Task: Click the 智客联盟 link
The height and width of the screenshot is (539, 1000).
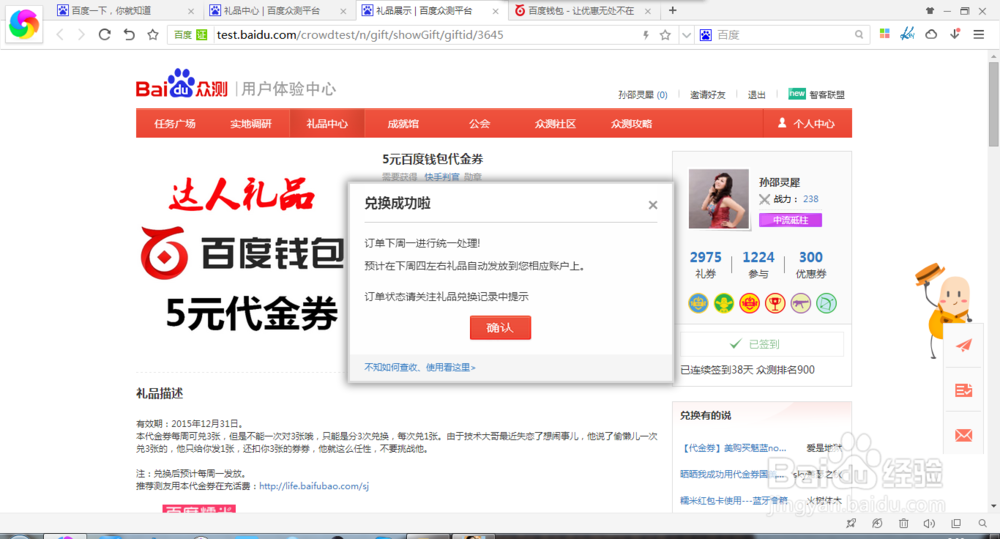Action: pos(827,94)
